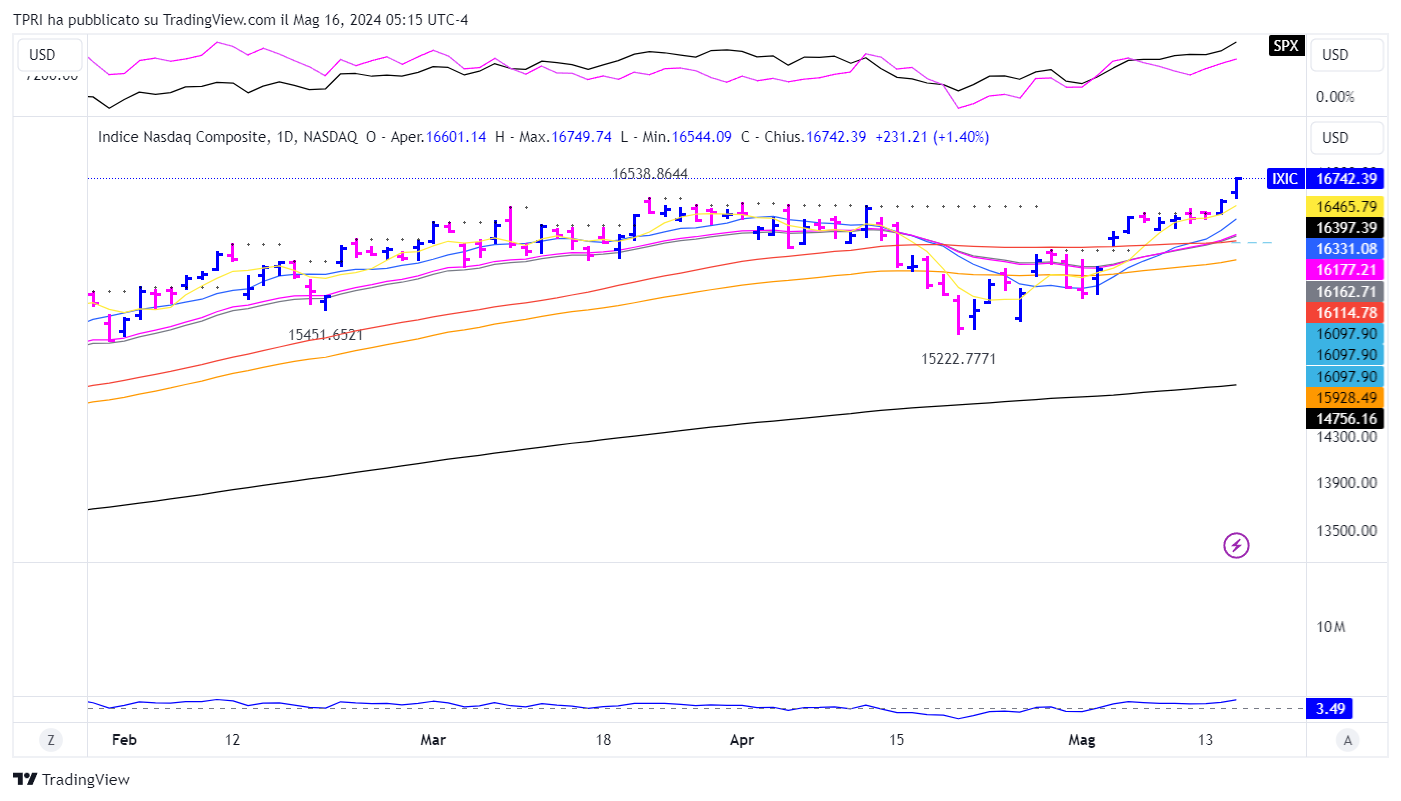Viewport: 1401px width, 801px height.
Task: Open the USD selector on the left scale
Action: pyautogui.click(x=43, y=55)
